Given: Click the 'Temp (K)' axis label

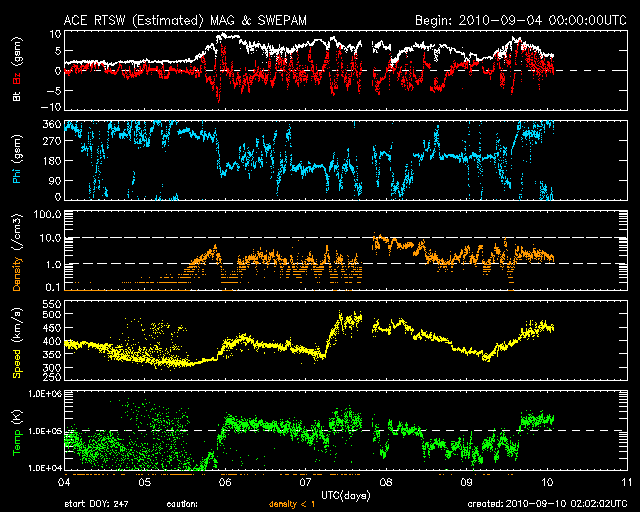Looking at the screenshot, I should coord(17,433).
